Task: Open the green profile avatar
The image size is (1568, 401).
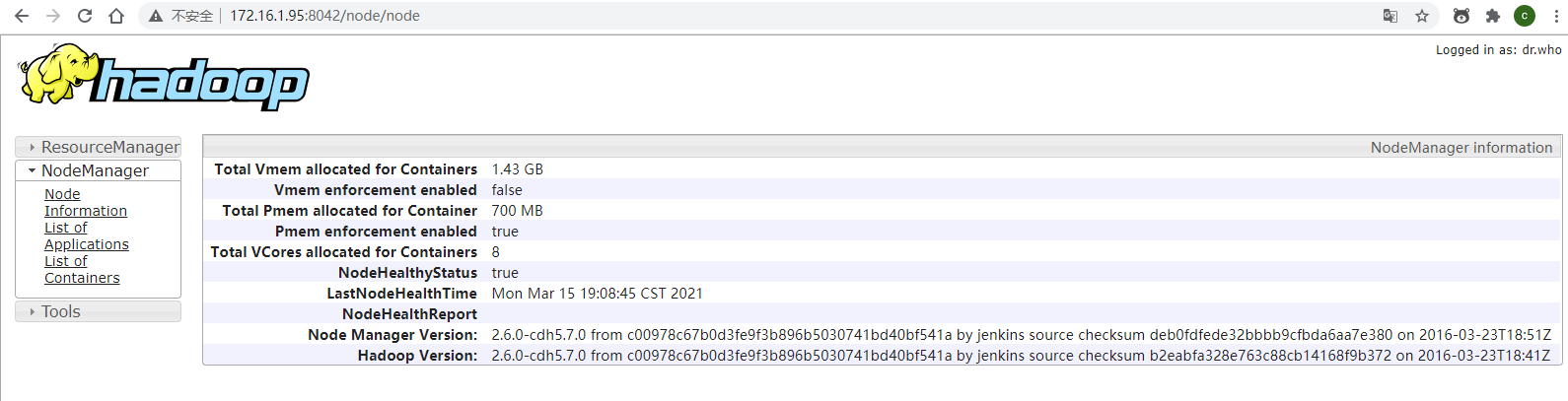Action: coord(1525,16)
